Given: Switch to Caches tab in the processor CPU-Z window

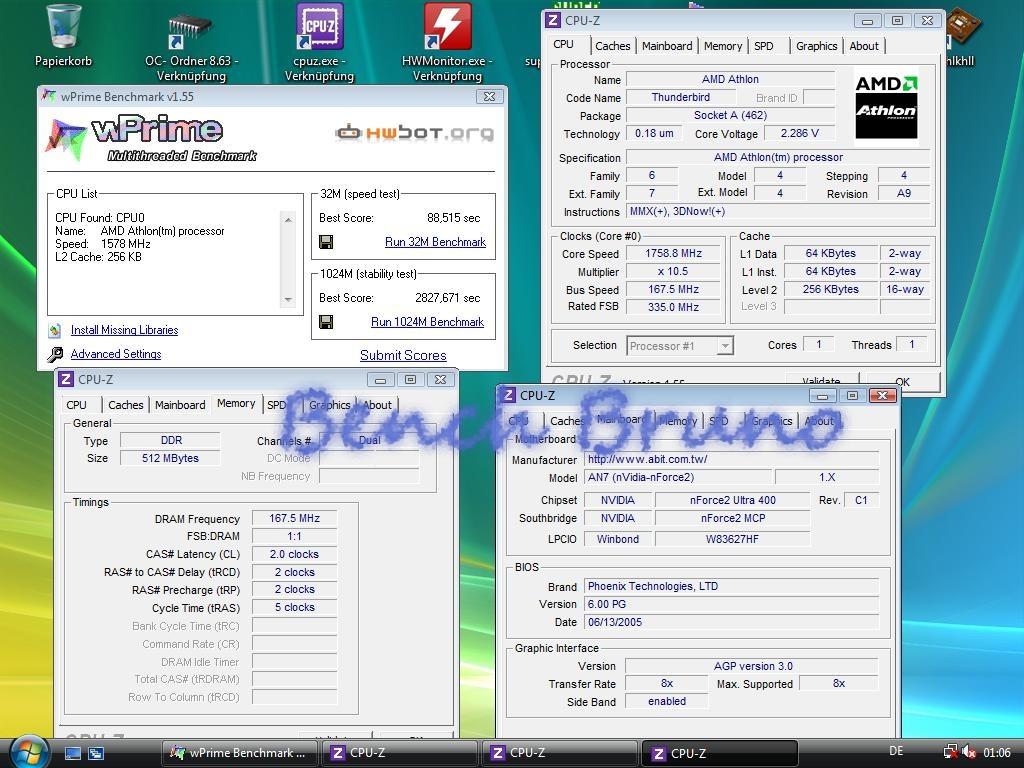Looking at the screenshot, I should click(613, 46).
